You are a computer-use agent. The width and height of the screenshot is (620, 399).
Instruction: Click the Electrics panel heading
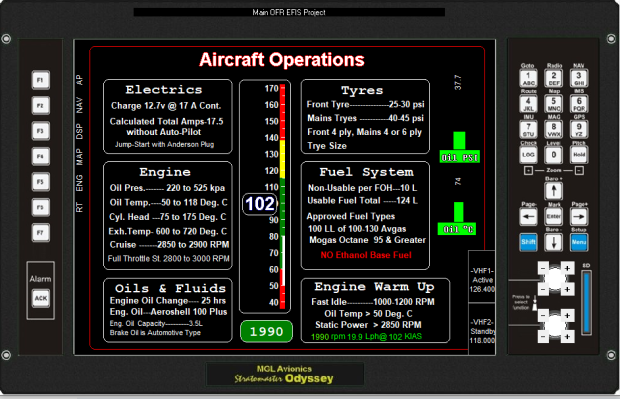click(164, 90)
